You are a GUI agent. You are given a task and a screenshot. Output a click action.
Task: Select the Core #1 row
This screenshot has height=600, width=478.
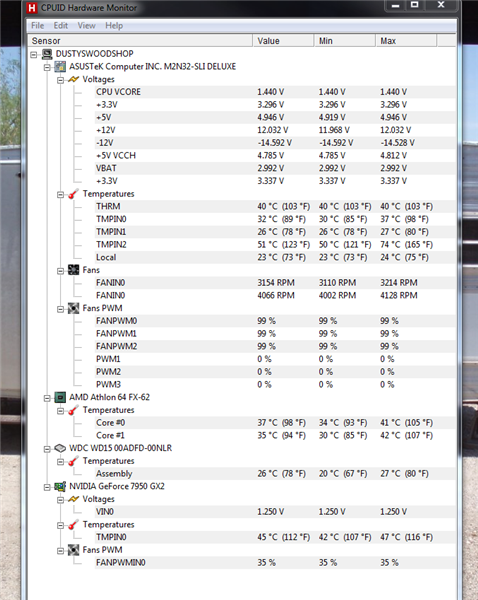[x=275, y=435]
